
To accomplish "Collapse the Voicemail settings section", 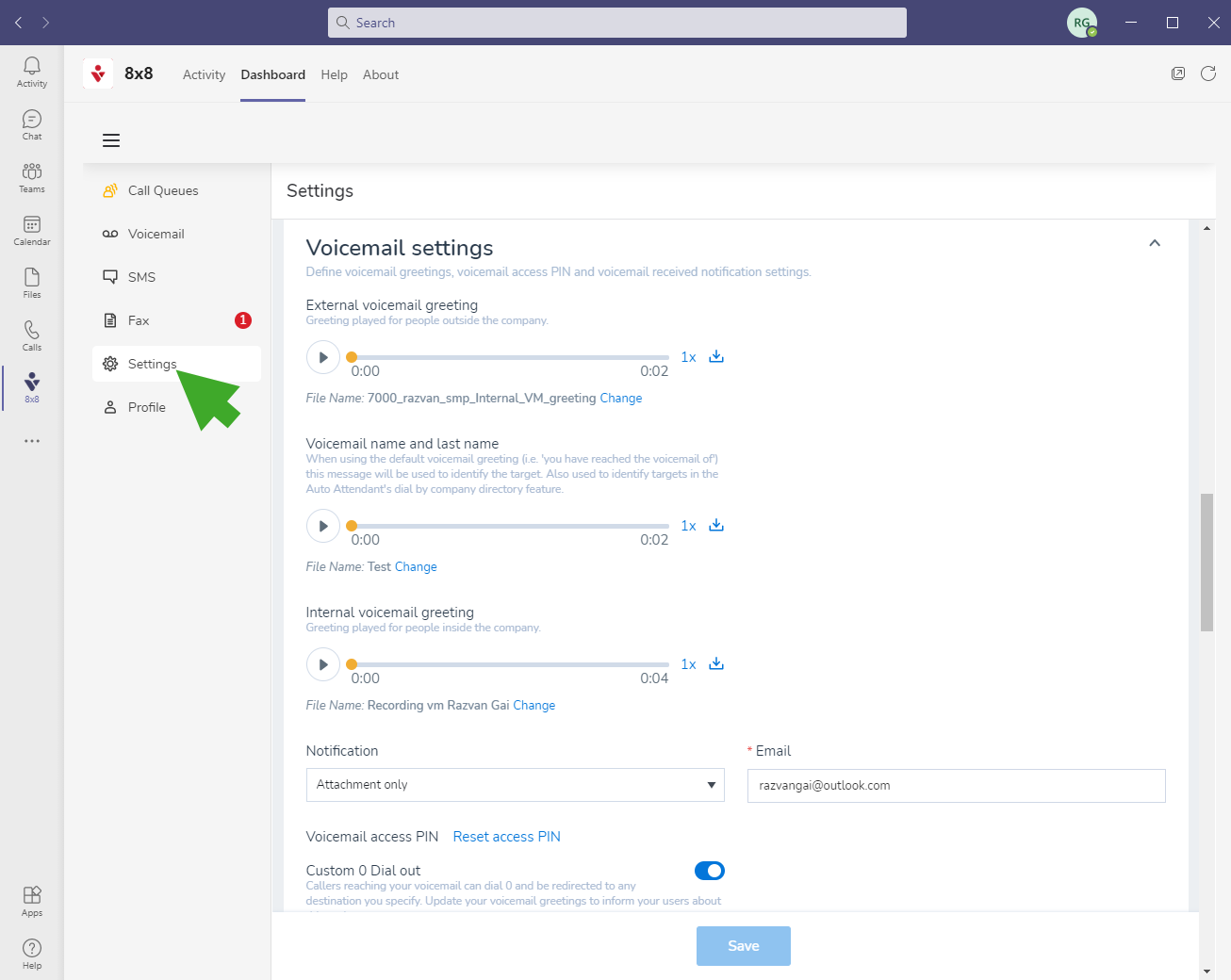I will coord(1155,243).
